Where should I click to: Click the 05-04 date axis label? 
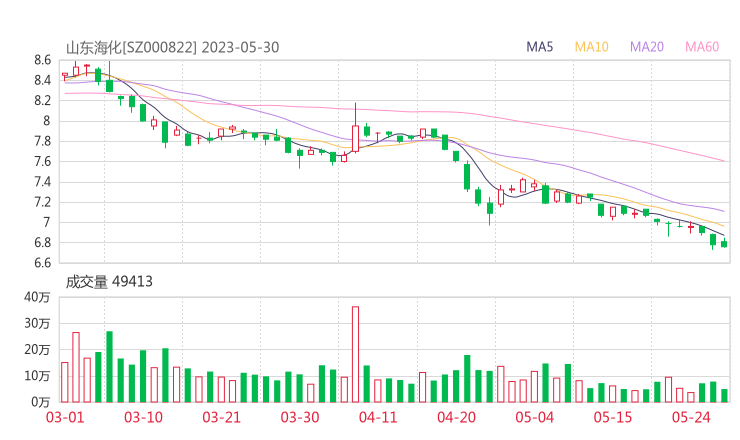pos(534,417)
